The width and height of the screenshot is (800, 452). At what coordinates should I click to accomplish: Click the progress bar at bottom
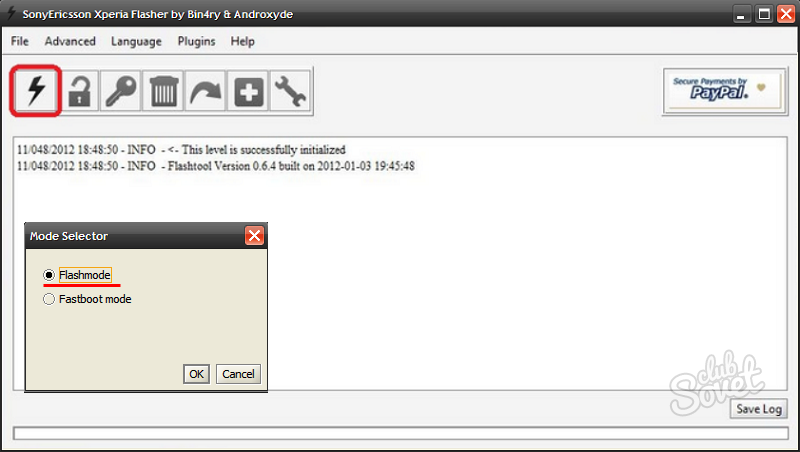coord(401,433)
